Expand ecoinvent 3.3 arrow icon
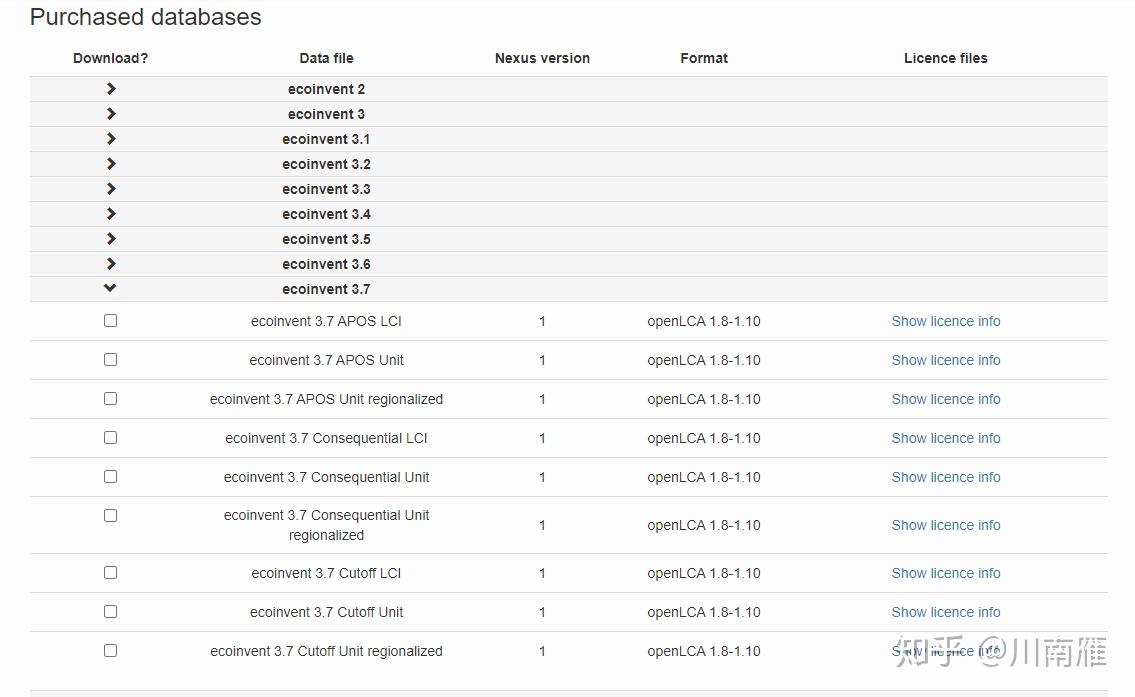This screenshot has height=697, width=1135. point(110,189)
